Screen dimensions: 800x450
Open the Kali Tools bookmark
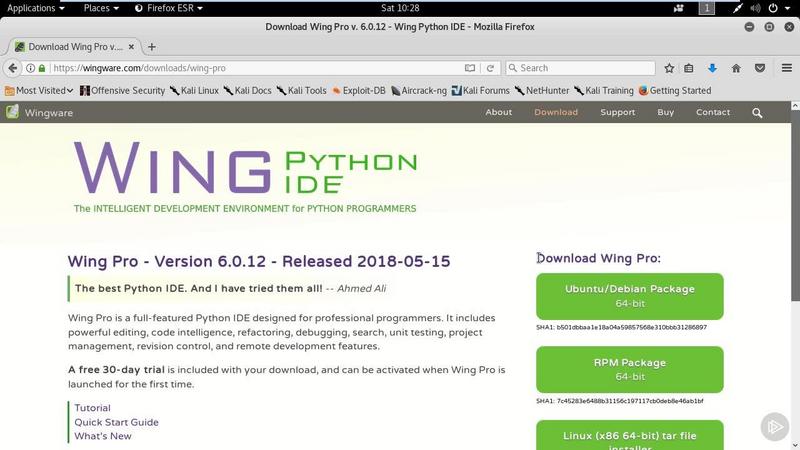(302, 91)
